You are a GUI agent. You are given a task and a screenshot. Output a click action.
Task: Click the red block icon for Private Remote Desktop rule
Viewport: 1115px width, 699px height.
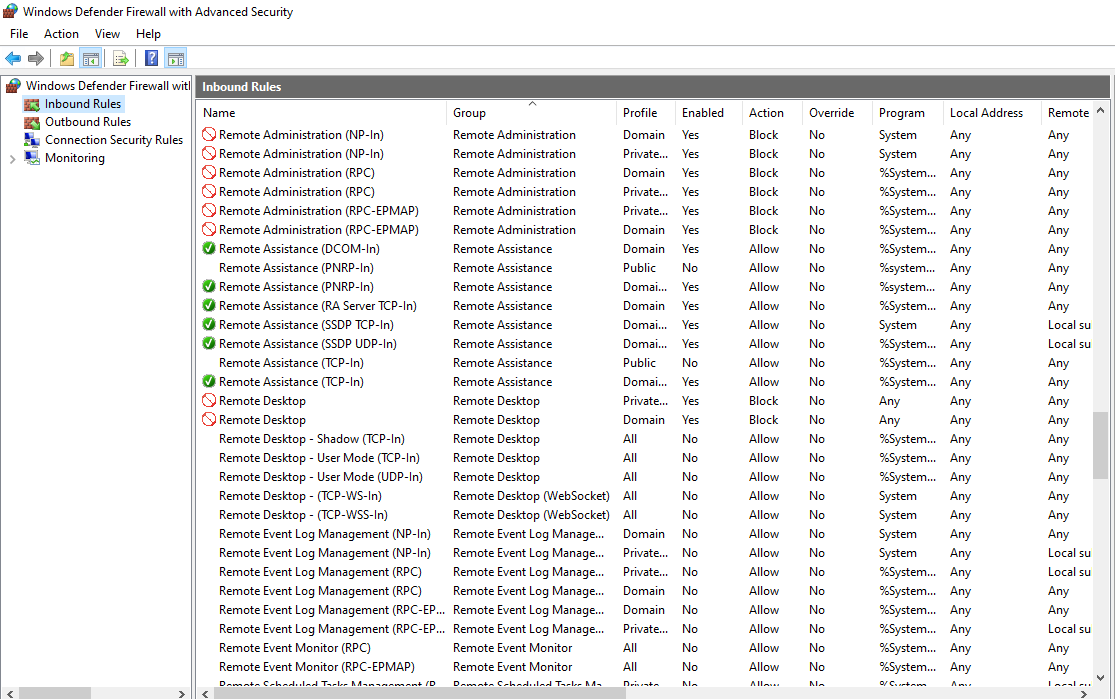[x=209, y=401]
